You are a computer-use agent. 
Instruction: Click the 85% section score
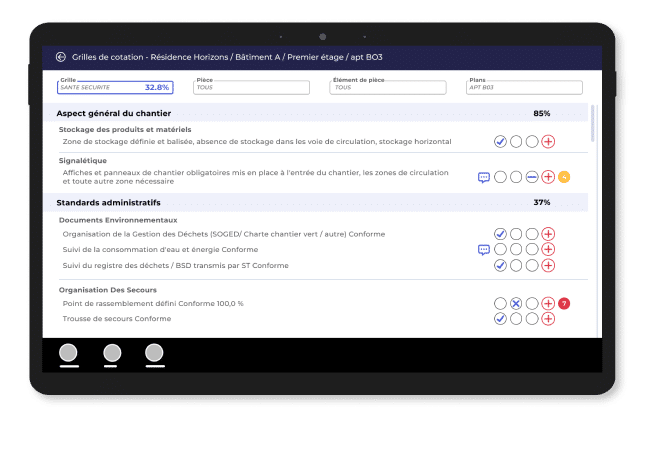tap(541, 113)
